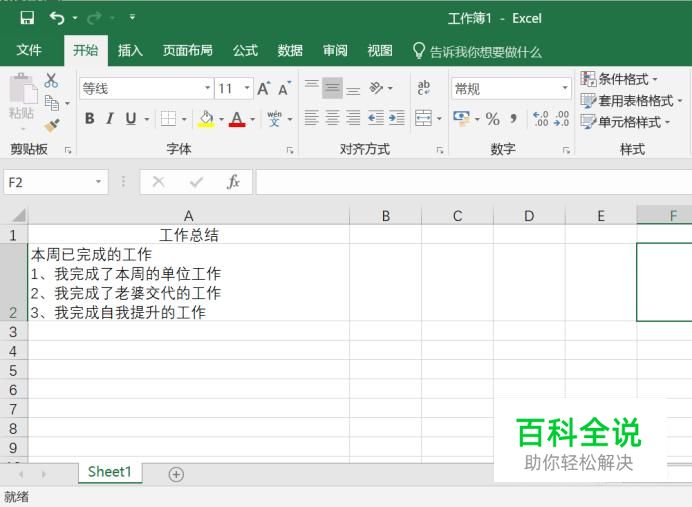692x507 pixels.
Task: Switch to the 页面布局 ribbon tab
Action: [188, 50]
